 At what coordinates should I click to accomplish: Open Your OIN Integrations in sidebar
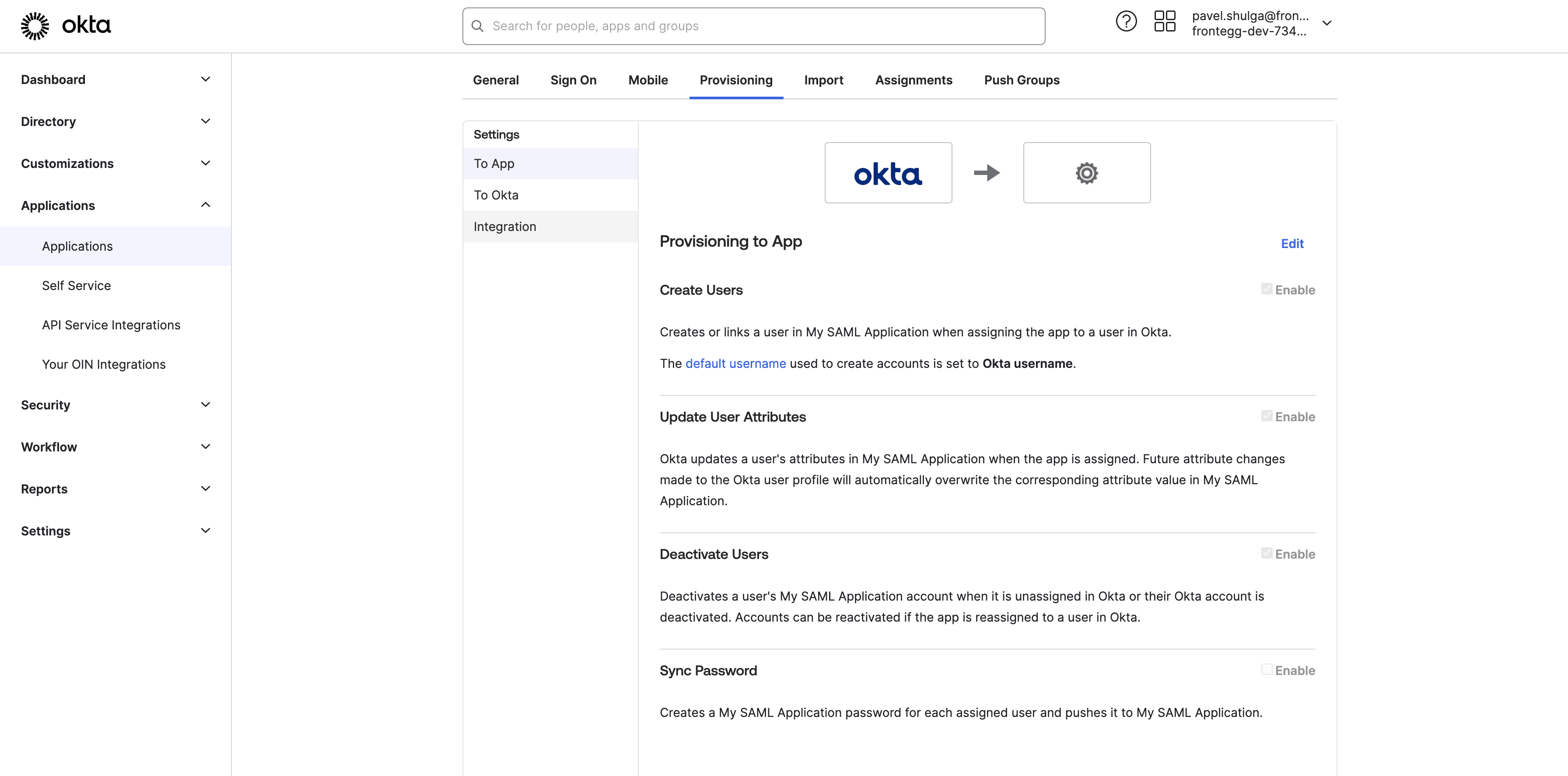point(115,364)
